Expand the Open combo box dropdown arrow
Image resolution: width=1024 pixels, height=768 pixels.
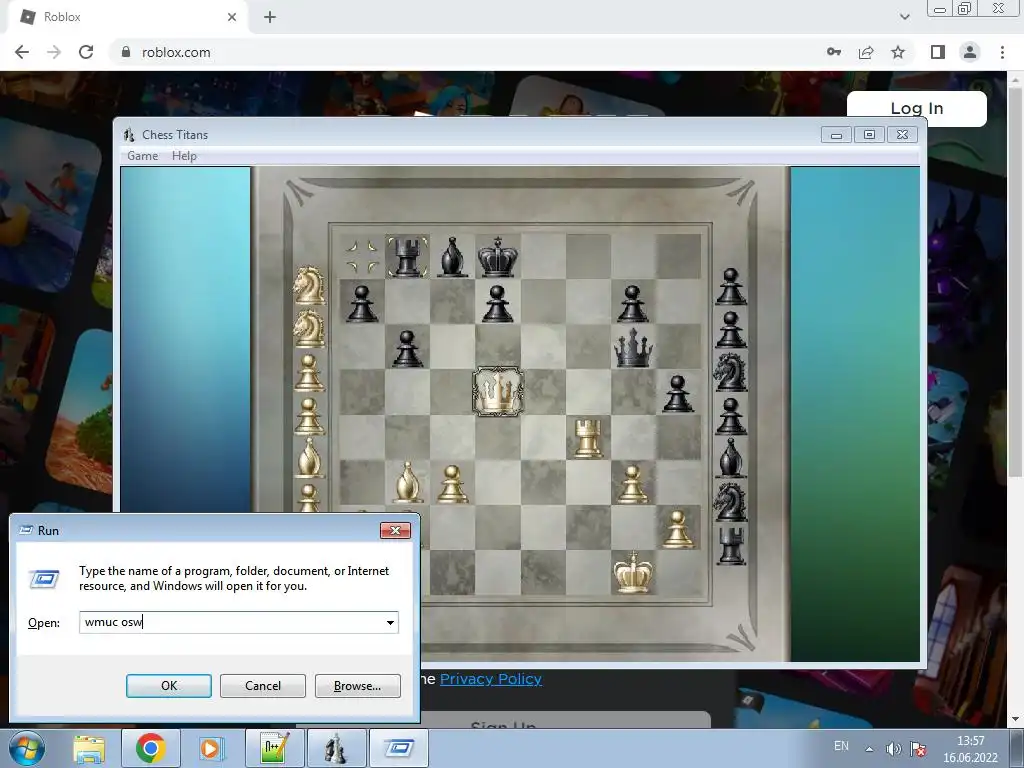click(x=390, y=622)
